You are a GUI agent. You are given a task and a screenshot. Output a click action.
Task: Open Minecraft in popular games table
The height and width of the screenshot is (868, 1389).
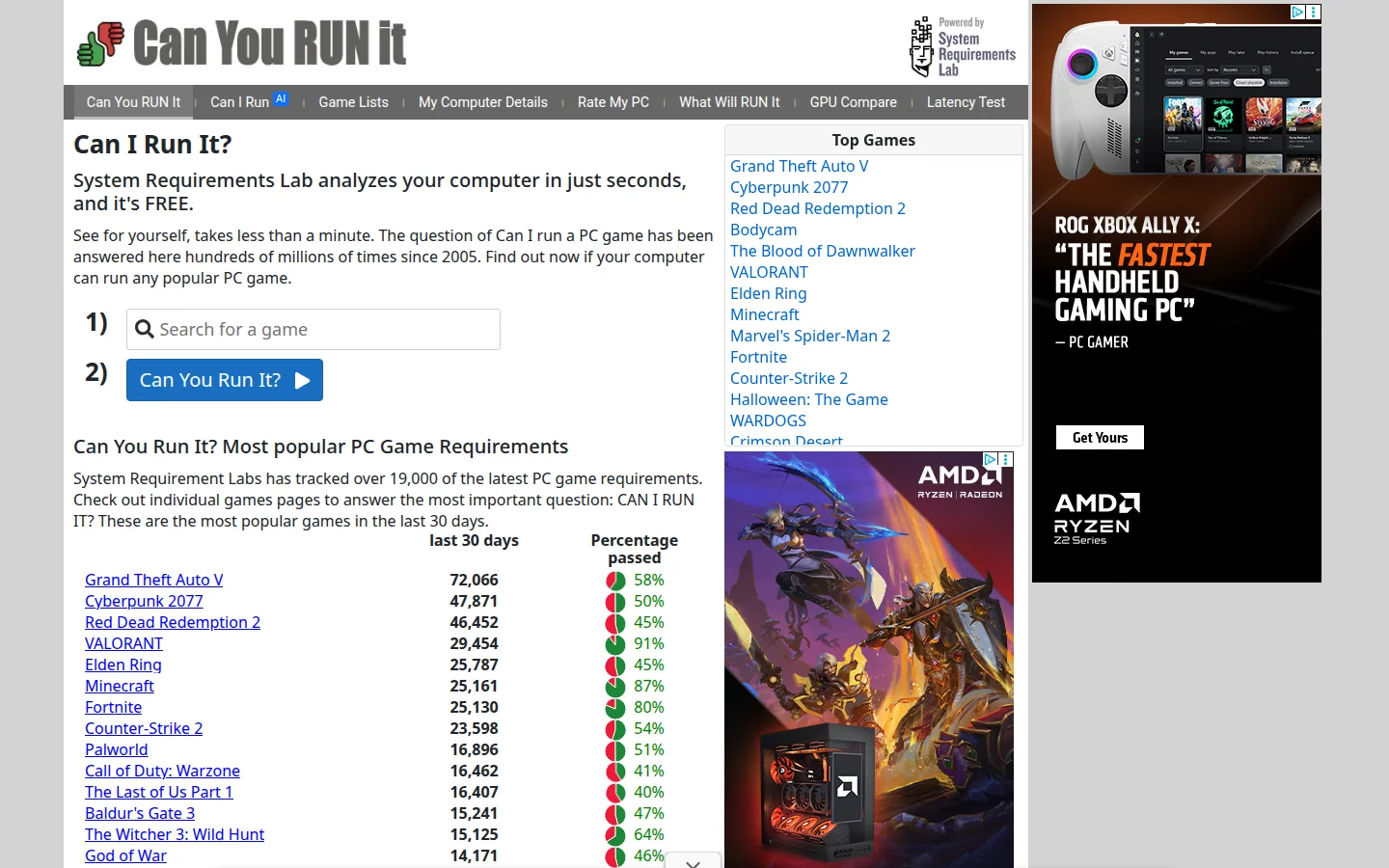pos(120,686)
